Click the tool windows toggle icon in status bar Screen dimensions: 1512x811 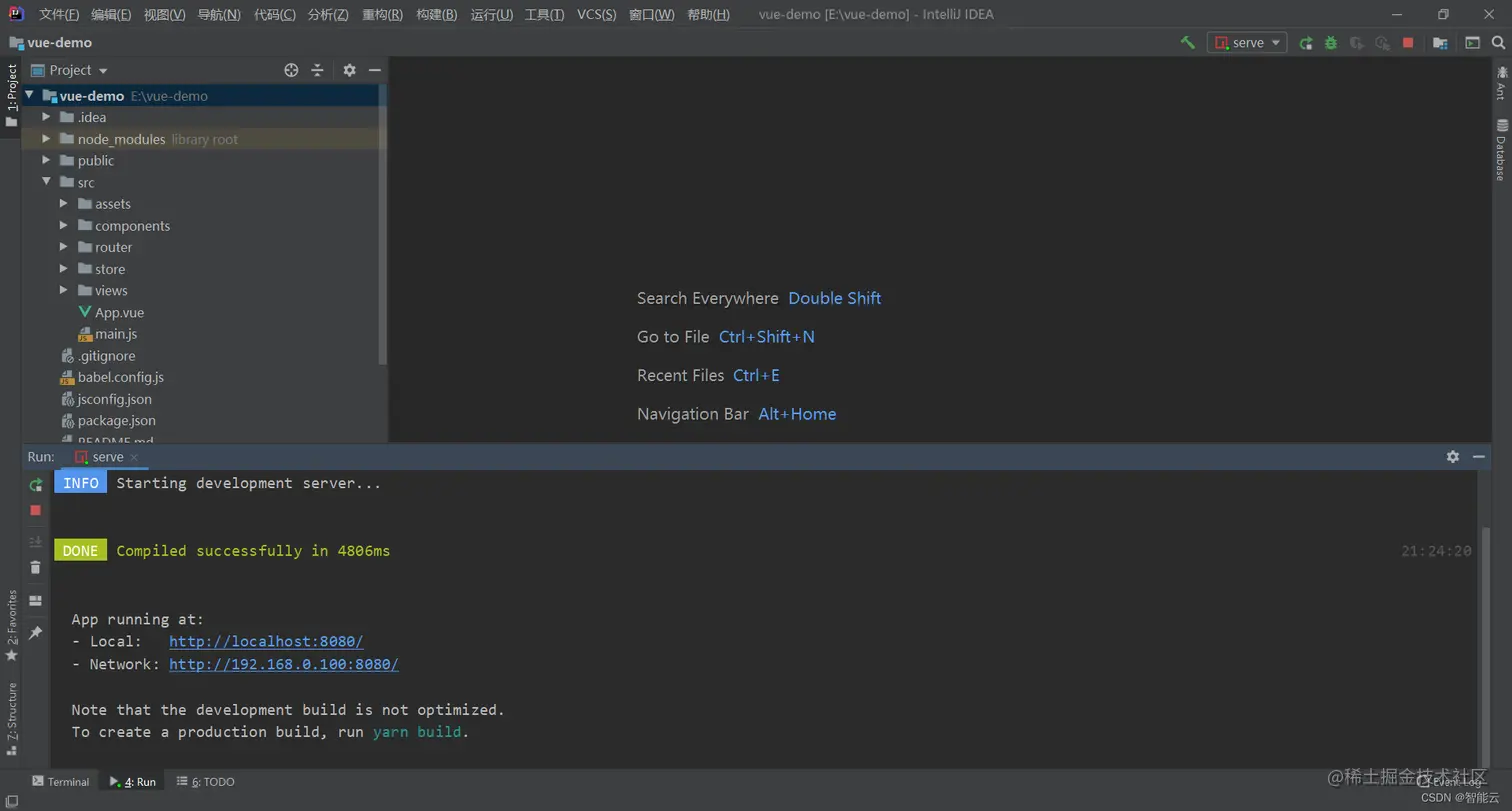[11, 801]
